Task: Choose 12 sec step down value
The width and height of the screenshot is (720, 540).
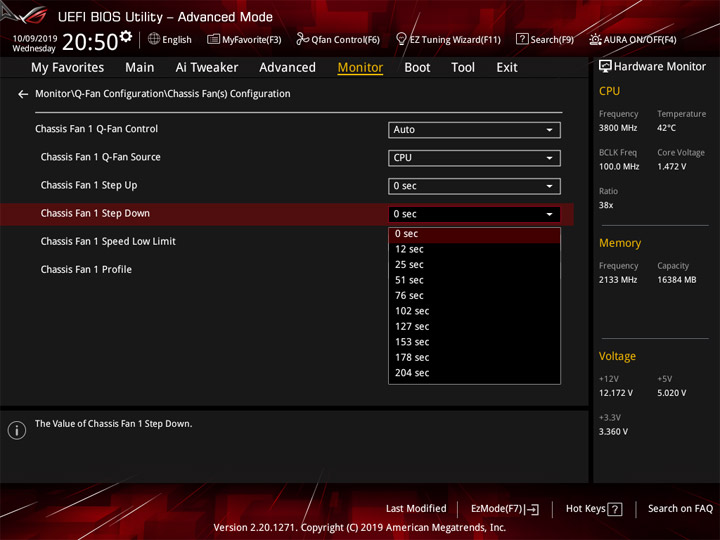Action: pyautogui.click(x=474, y=249)
